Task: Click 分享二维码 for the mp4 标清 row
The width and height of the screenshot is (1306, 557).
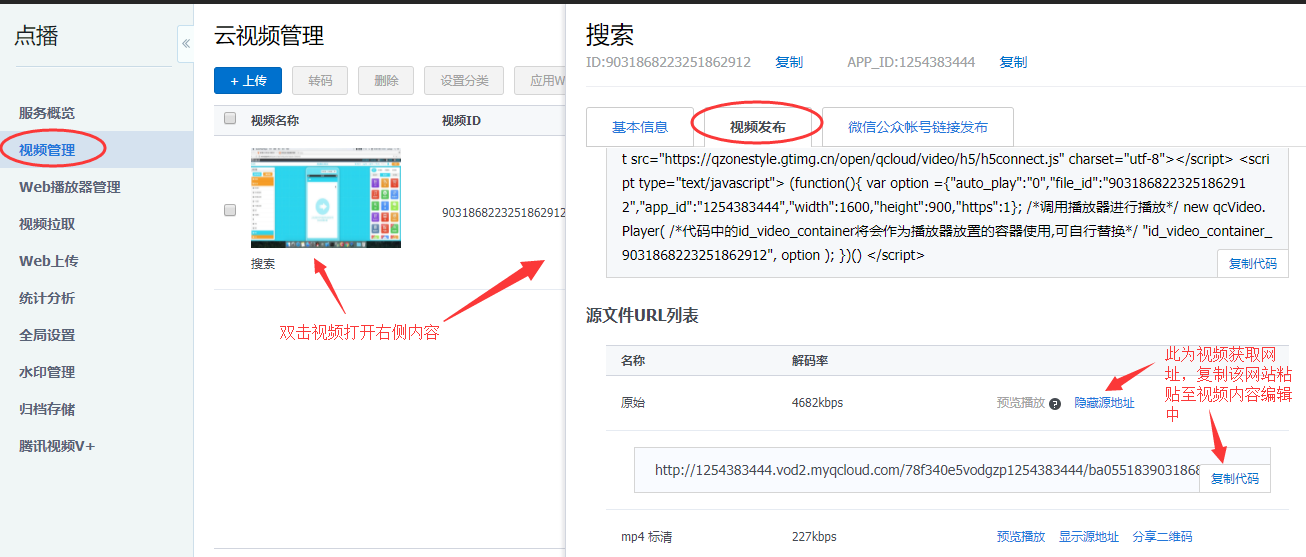Action: pos(1162,537)
